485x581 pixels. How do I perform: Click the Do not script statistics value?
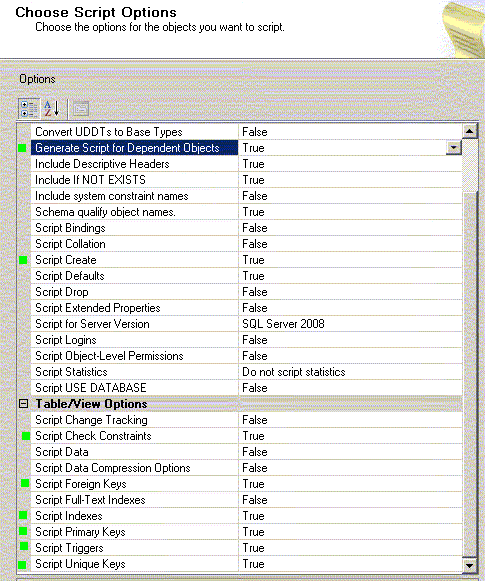coord(293,372)
